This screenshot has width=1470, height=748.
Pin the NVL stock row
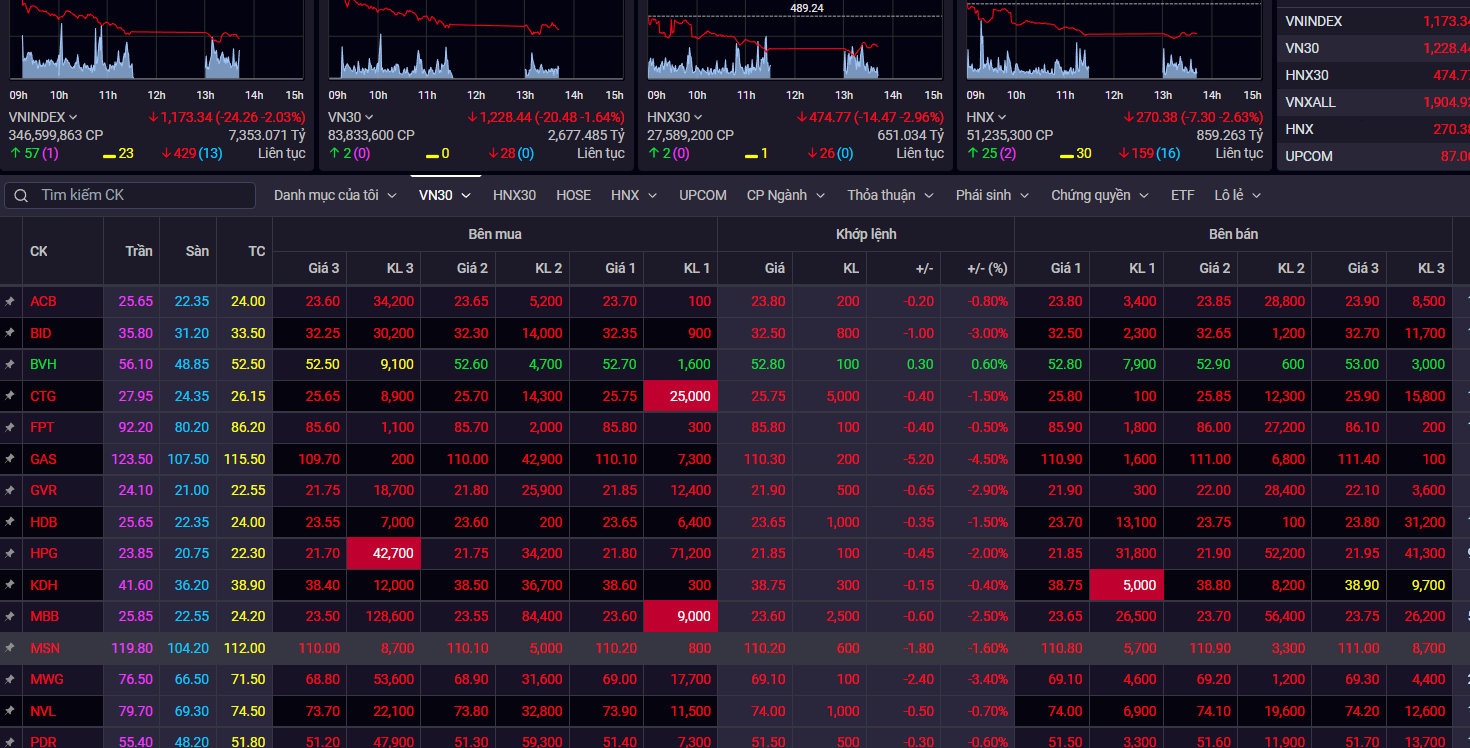(10, 711)
